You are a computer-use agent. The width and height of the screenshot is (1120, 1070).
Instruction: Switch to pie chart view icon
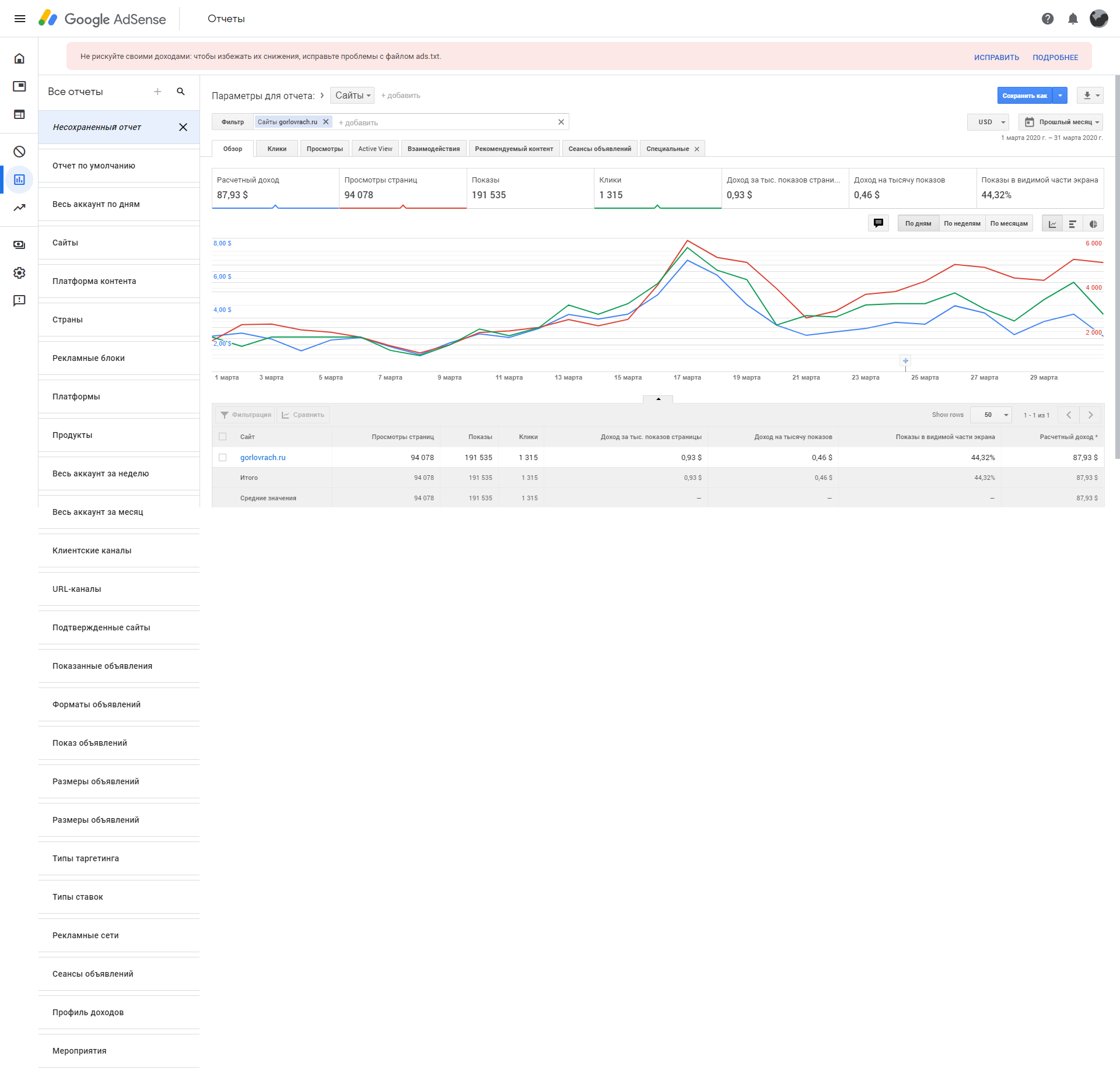[x=1093, y=224]
